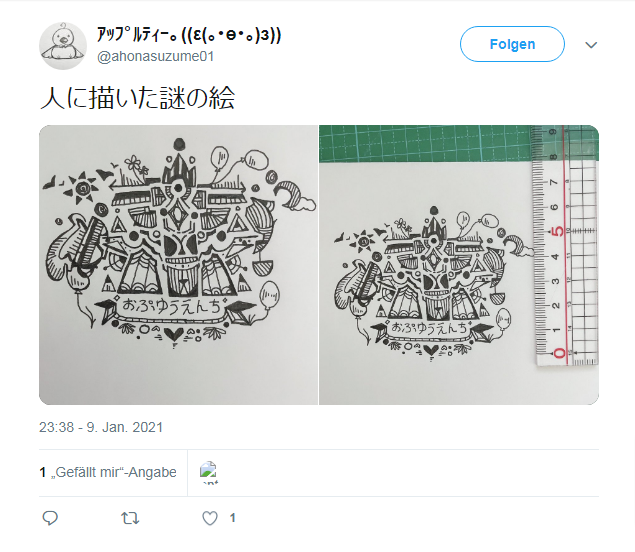635x552 pixels.
Task: Click the liker's broken avatar image
Action: [209, 472]
